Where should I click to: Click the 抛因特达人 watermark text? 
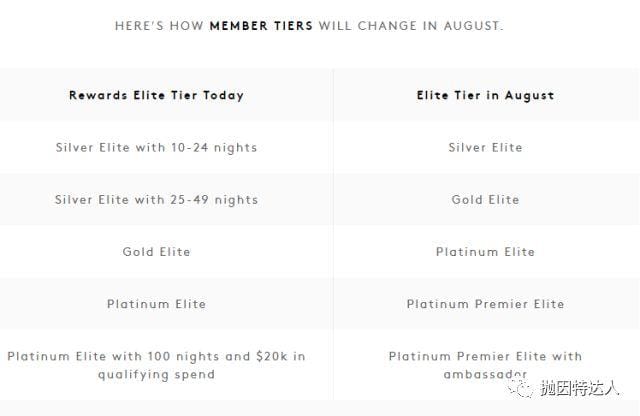coord(581,389)
